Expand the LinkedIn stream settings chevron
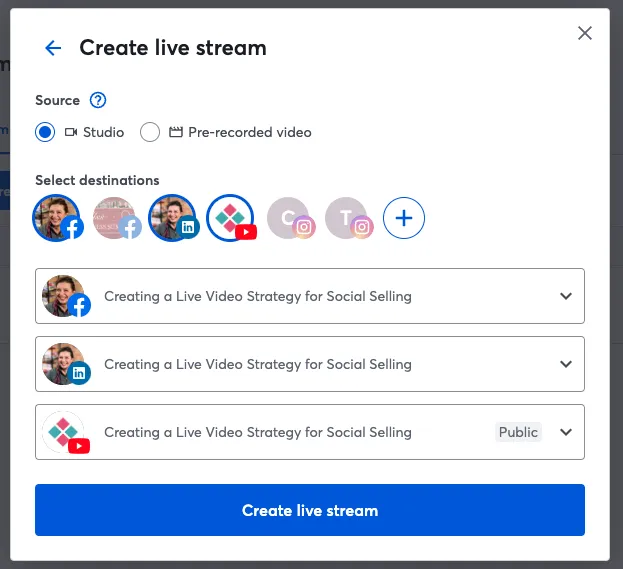 tap(566, 364)
